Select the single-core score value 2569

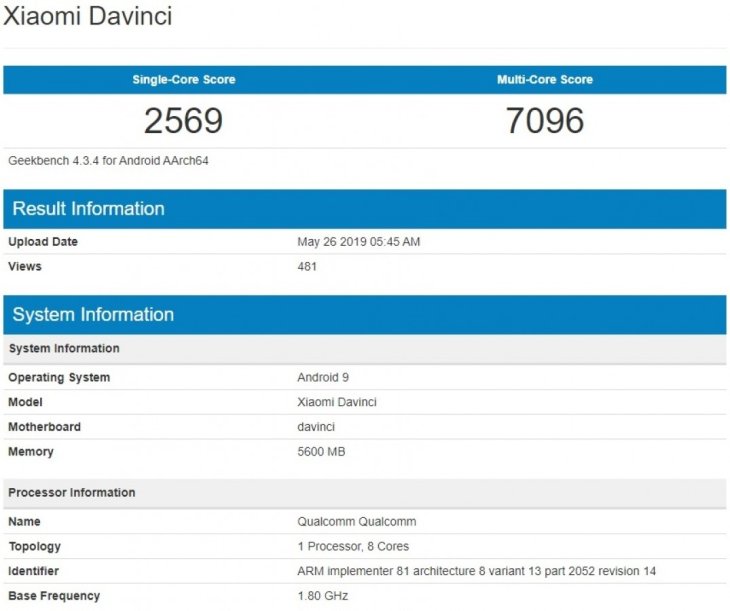click(184, 121)
